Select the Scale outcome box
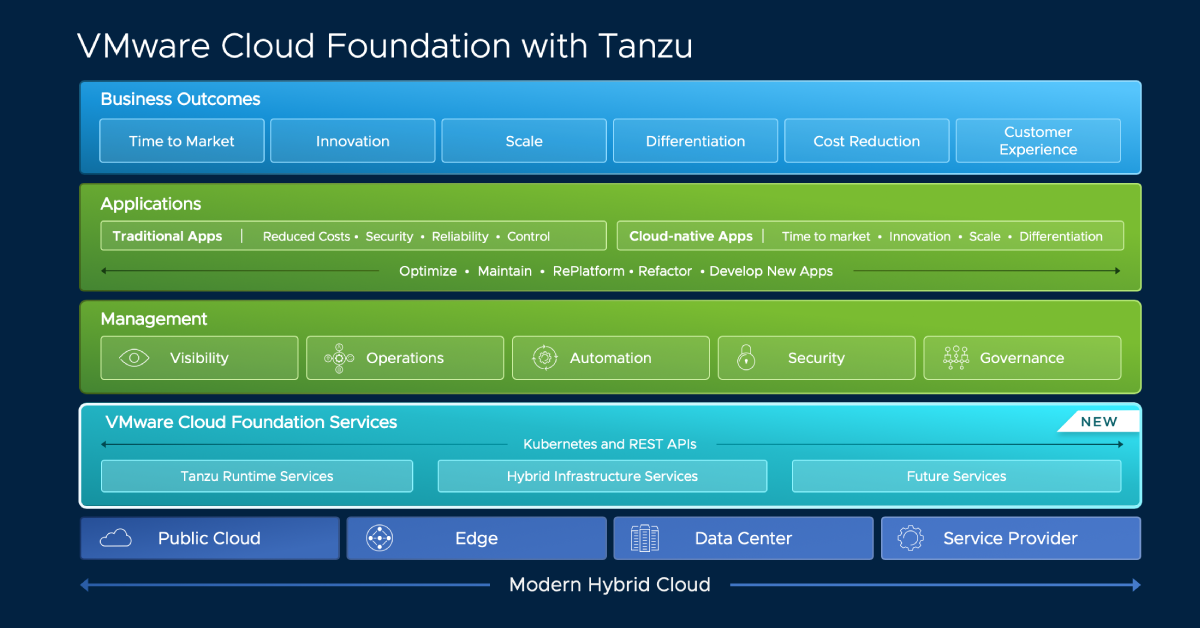Screen dimensions: 1200x628 coord(524,141)
